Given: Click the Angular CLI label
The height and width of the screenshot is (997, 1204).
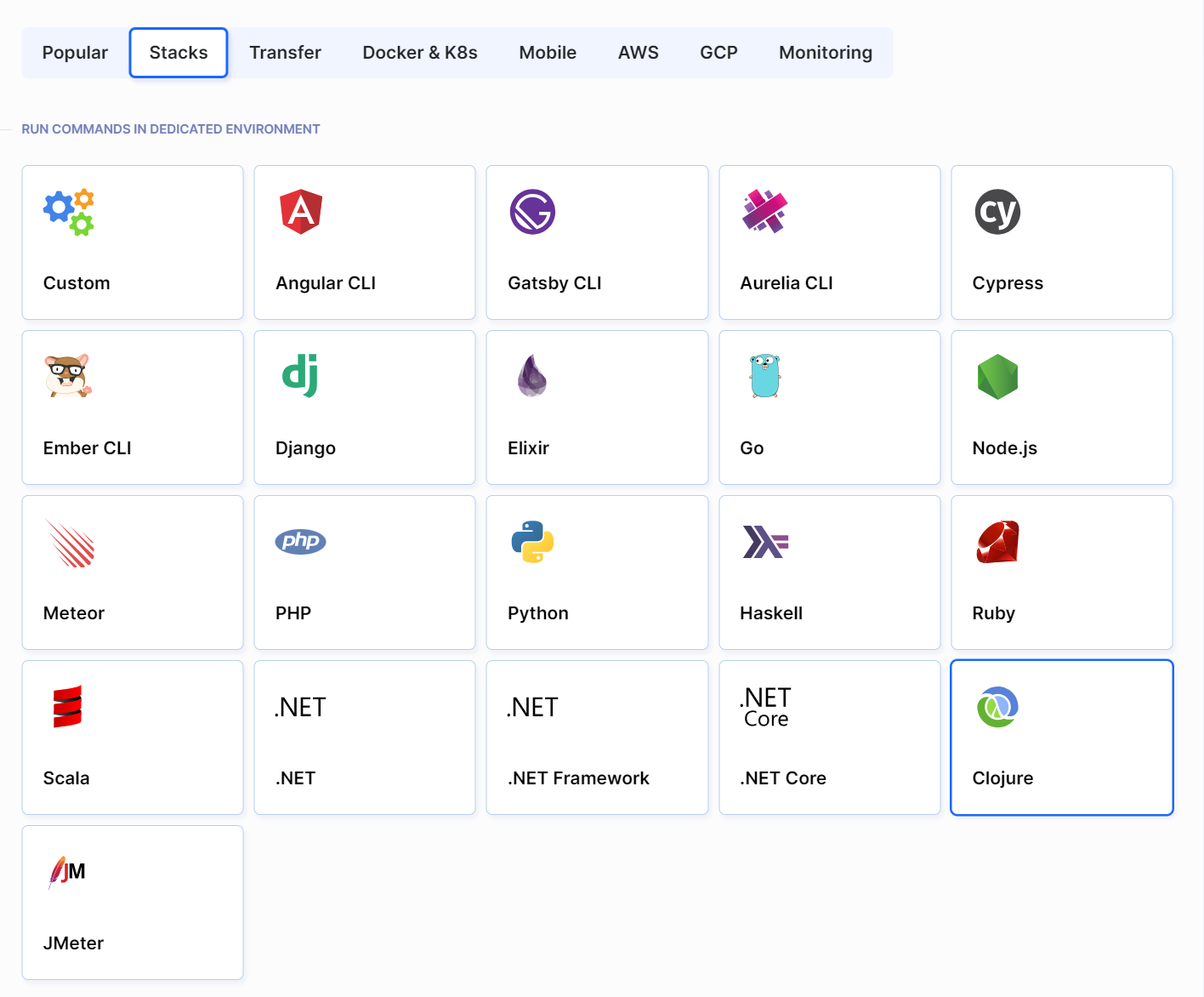Looking at the screenshot, I should [x=326, y=283].
